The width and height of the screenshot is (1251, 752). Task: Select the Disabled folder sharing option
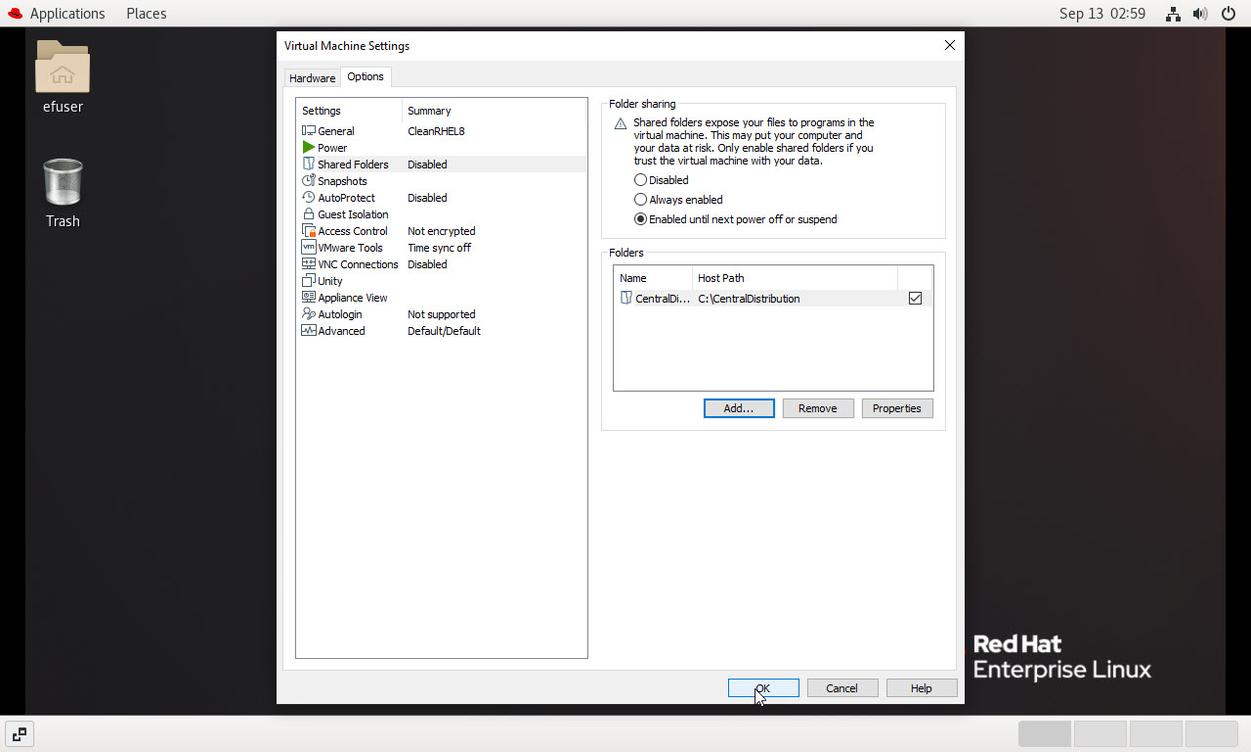tap(641, 180)
